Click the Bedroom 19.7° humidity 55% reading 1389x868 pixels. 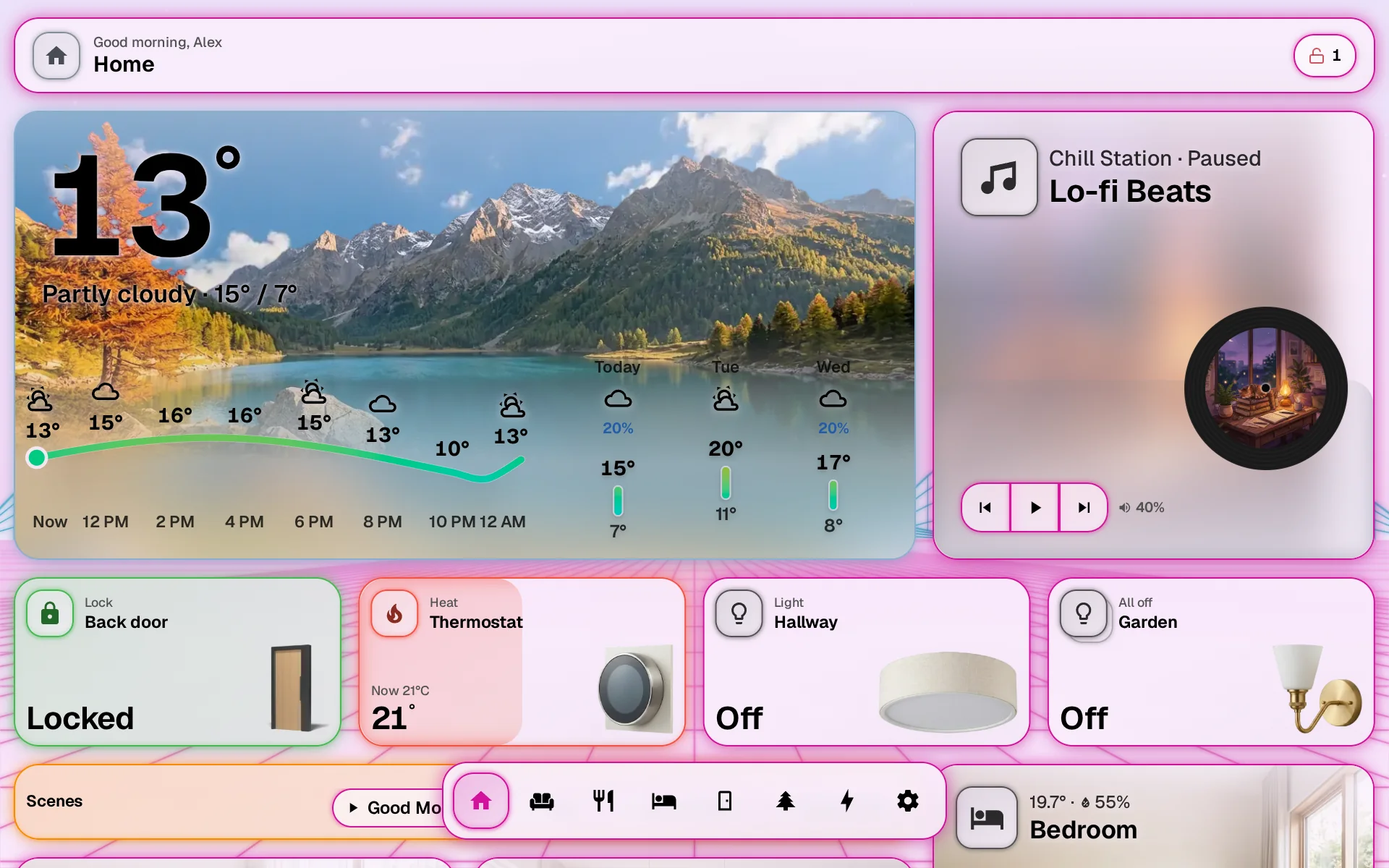1079,802
